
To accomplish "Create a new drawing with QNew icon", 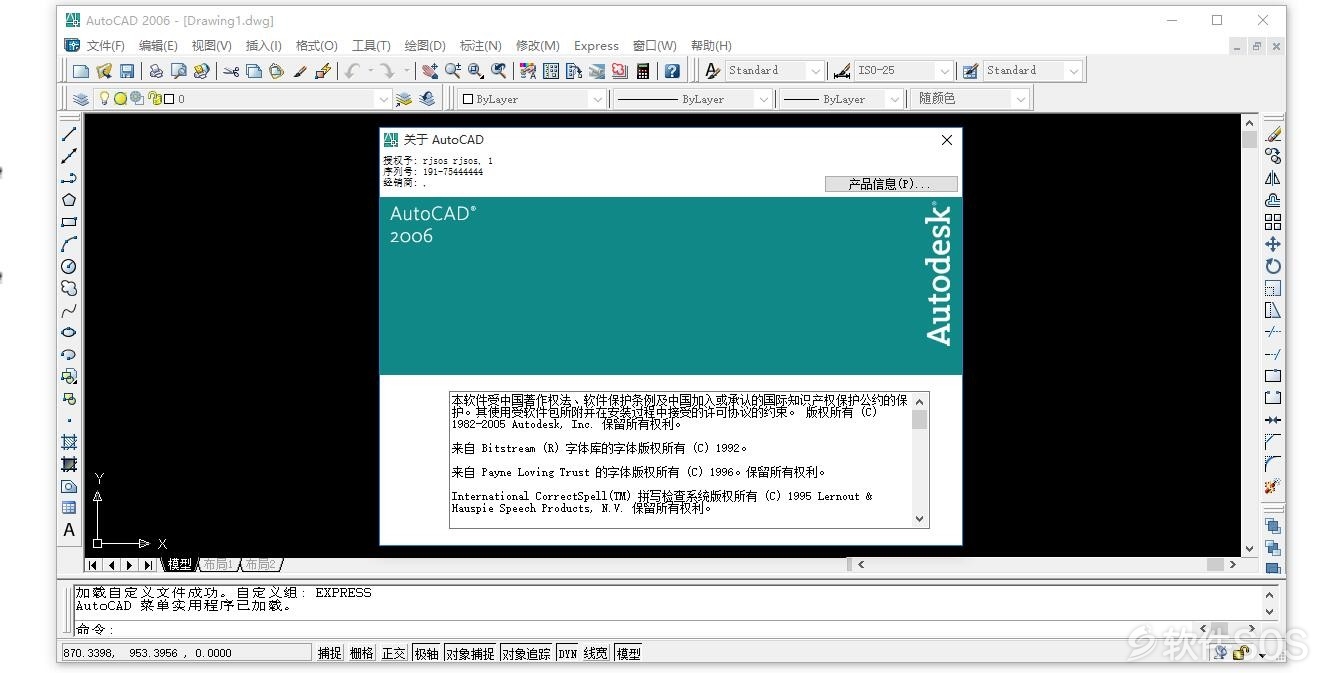I will pyautogui.click(x=81, y=71).
